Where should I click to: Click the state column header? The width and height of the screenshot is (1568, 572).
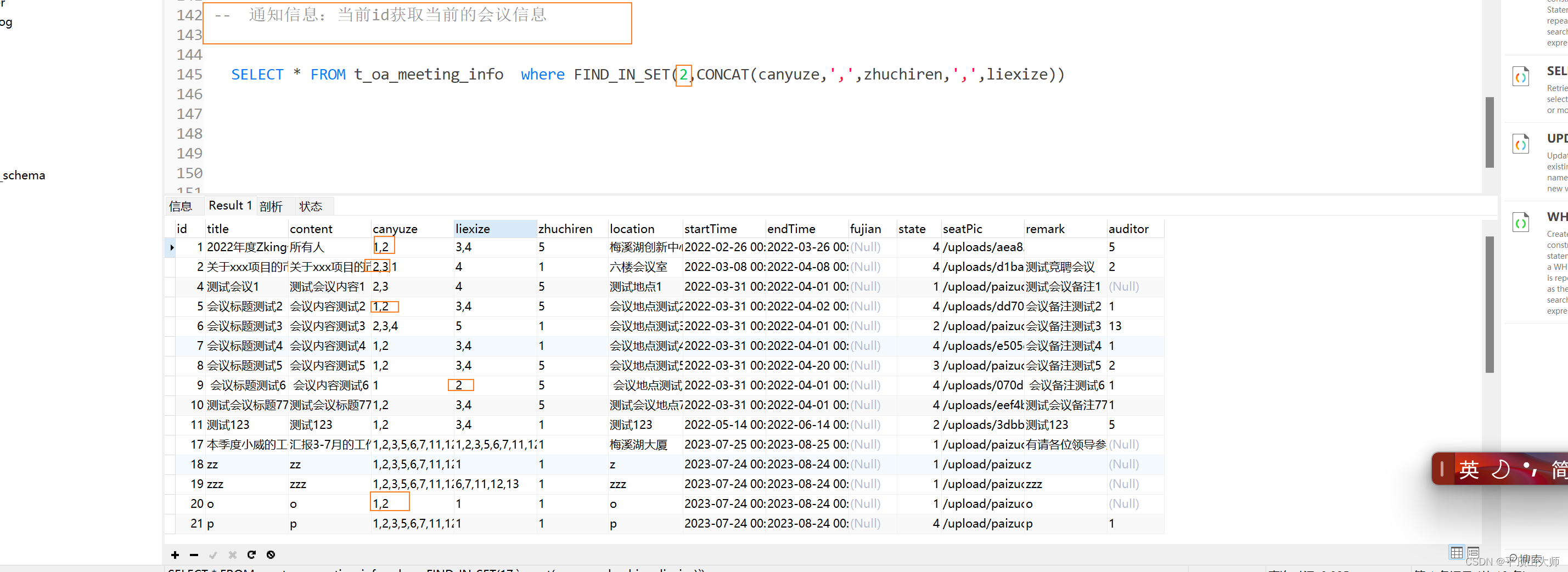919,229
